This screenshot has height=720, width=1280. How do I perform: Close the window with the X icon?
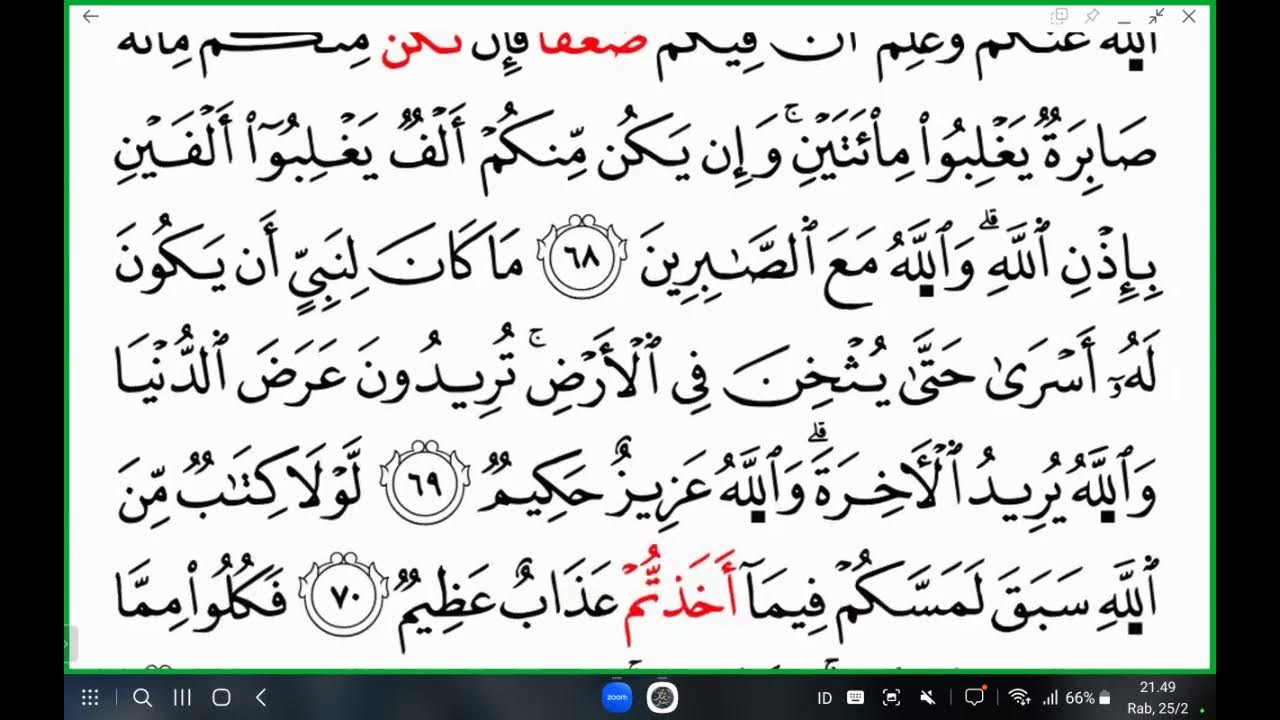click(1189, 16)
